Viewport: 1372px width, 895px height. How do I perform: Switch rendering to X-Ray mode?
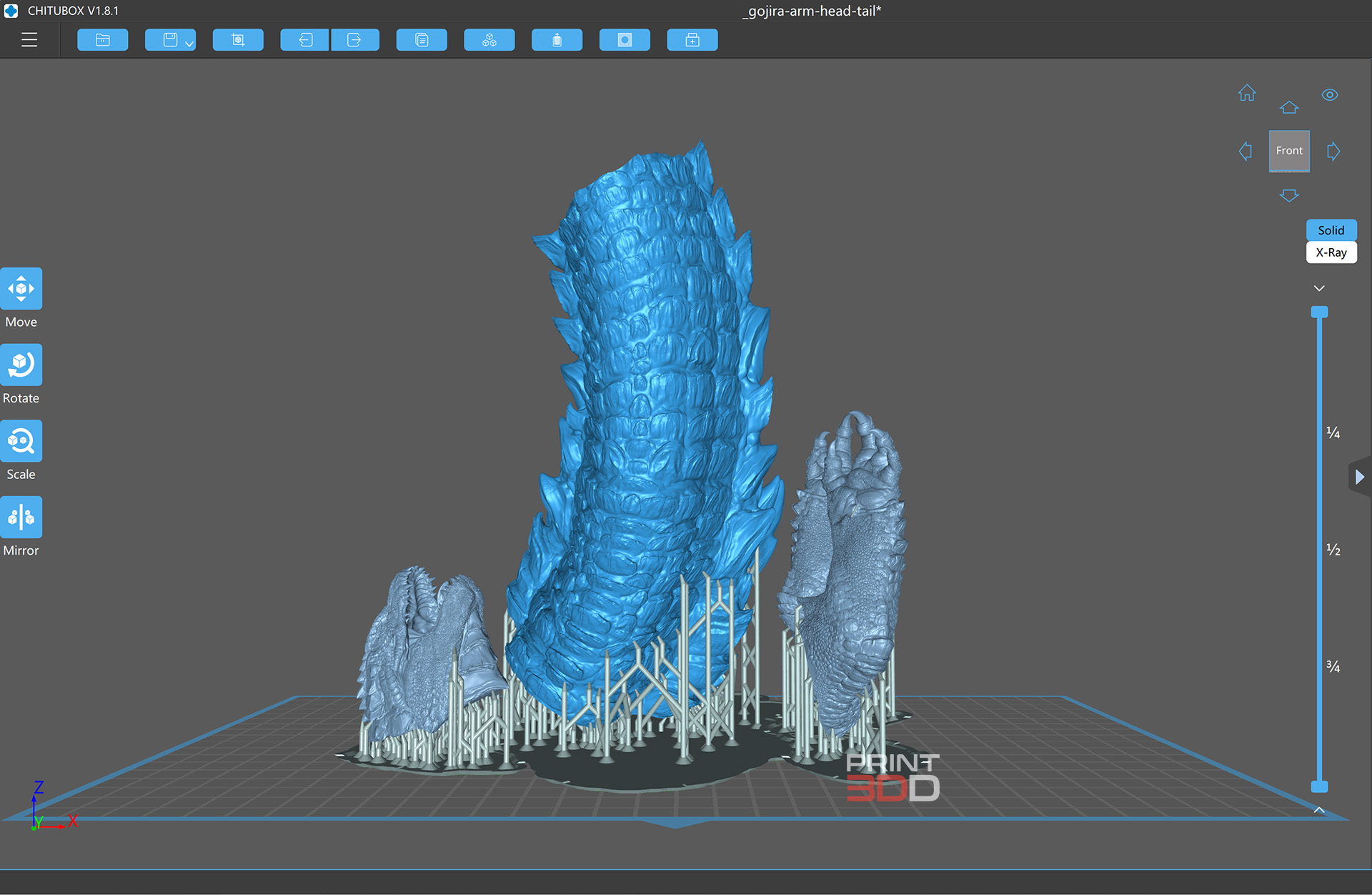(1331, 252)
